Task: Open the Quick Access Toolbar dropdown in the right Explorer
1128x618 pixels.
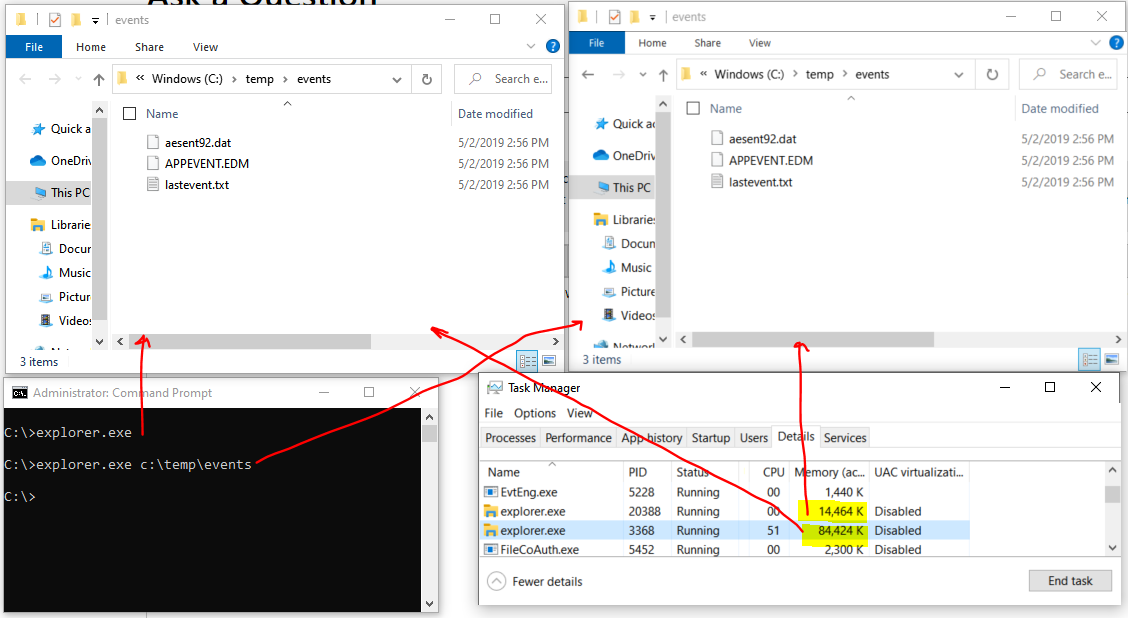Action: pos(652,17)
